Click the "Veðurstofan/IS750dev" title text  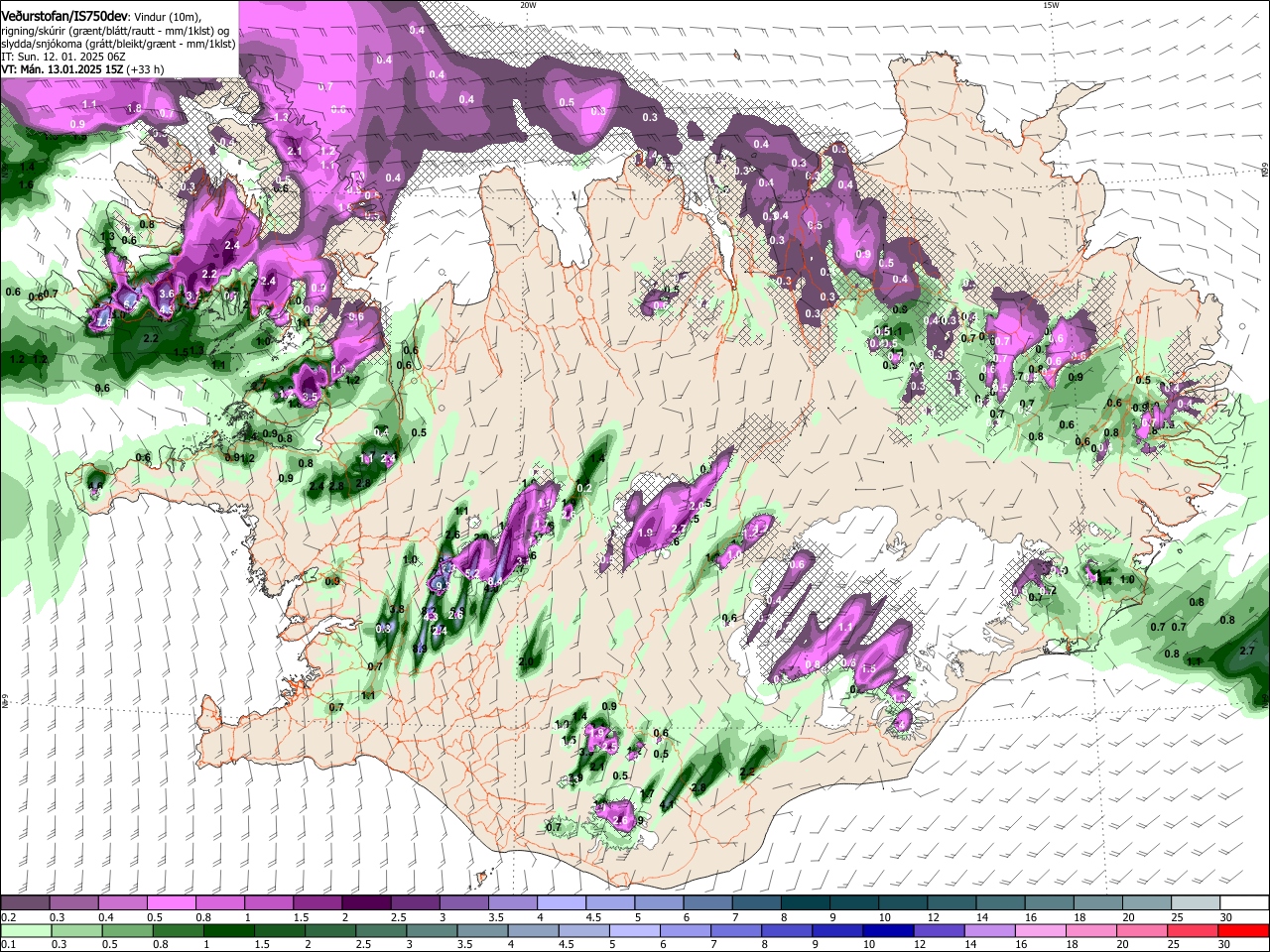[65, 16]
